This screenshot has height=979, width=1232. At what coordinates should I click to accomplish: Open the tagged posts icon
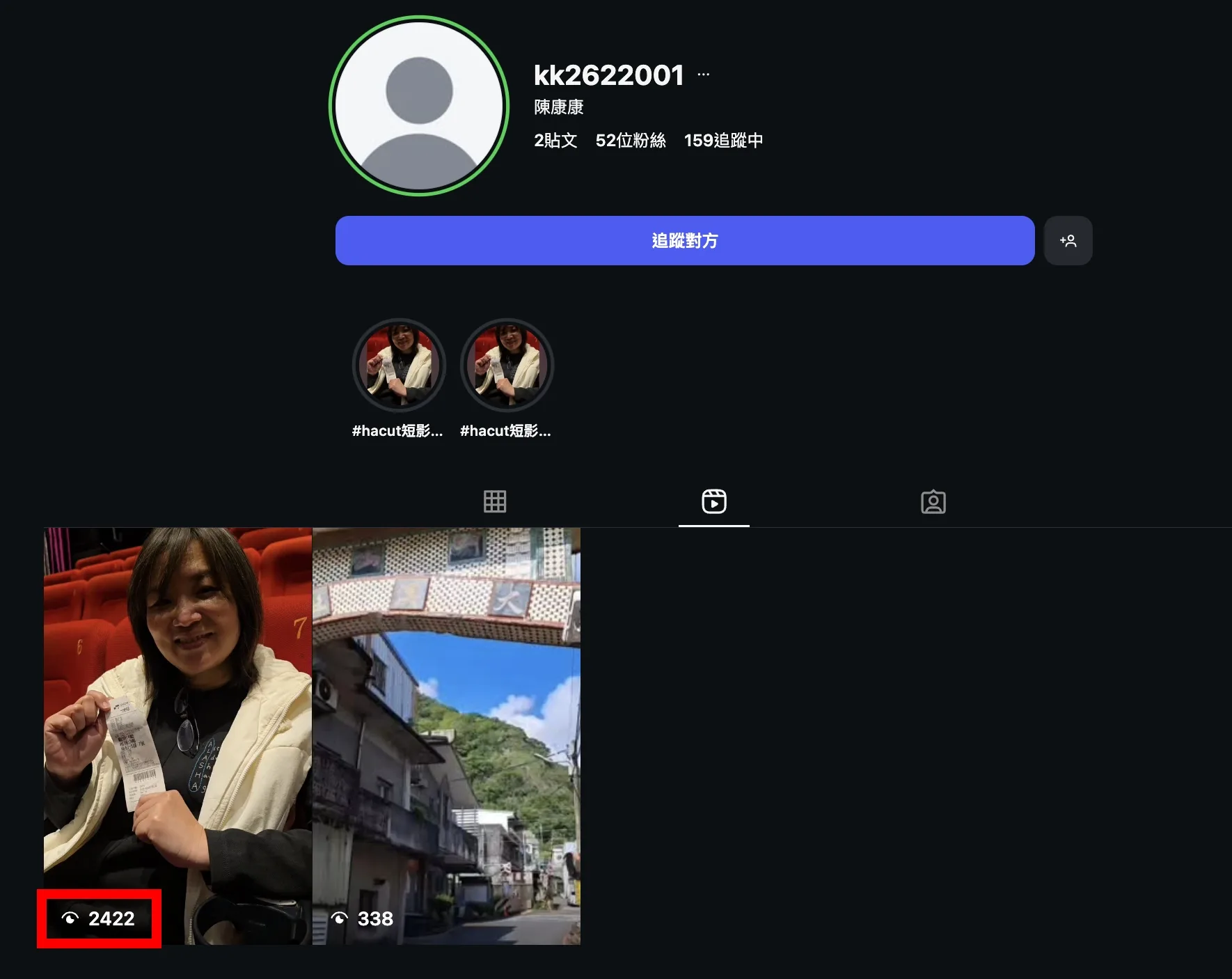pos(933,501)
